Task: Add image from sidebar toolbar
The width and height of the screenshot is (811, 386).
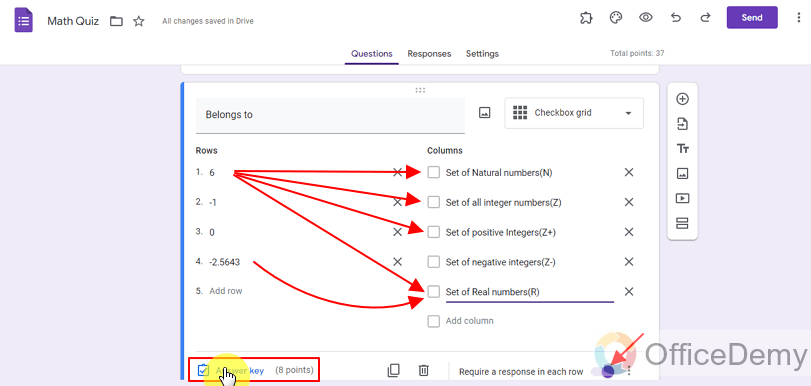Action: pos(682,174)
